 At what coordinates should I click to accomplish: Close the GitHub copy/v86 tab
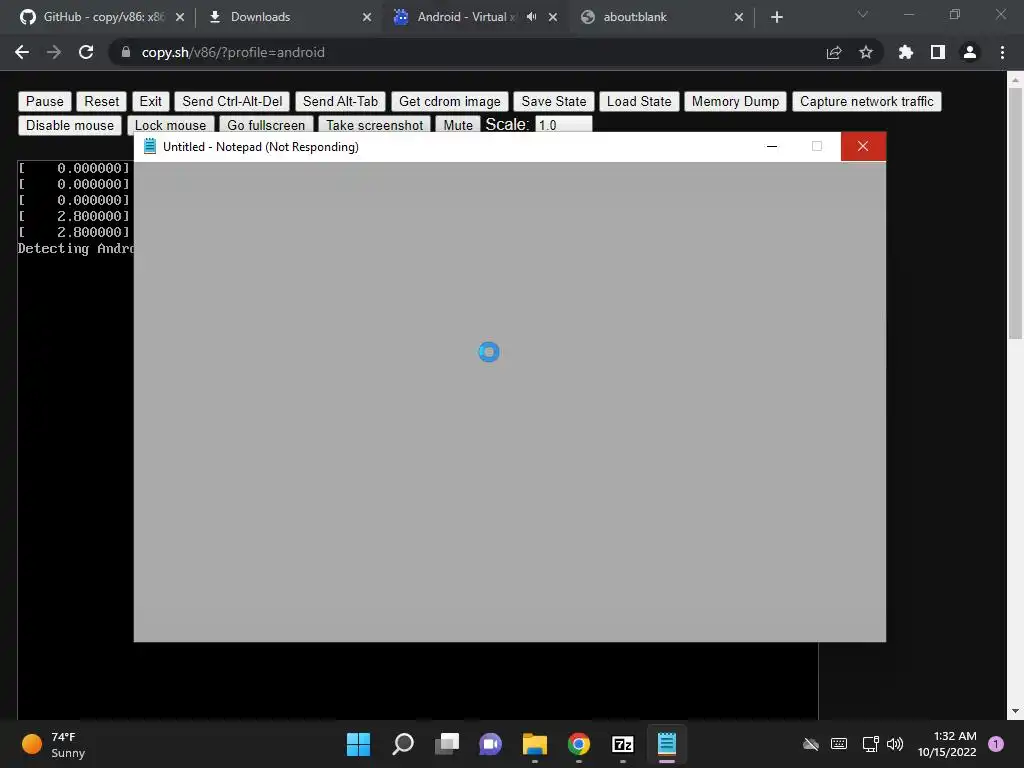[x=180, y=17]
